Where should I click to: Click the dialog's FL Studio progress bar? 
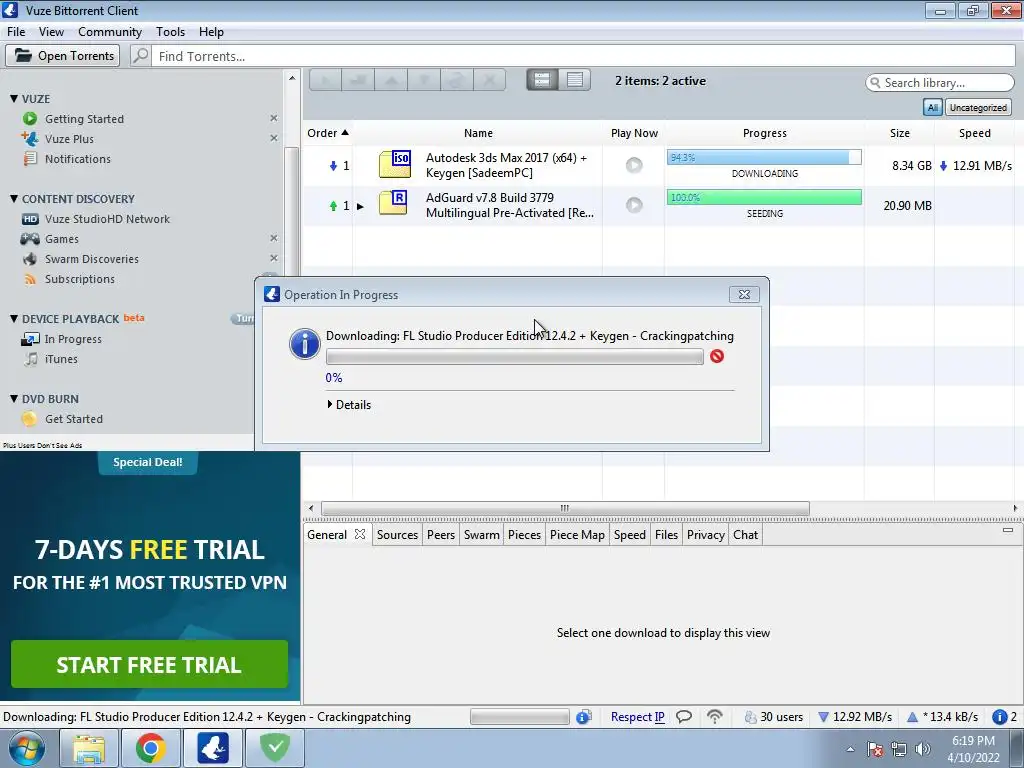click(515, 357)
